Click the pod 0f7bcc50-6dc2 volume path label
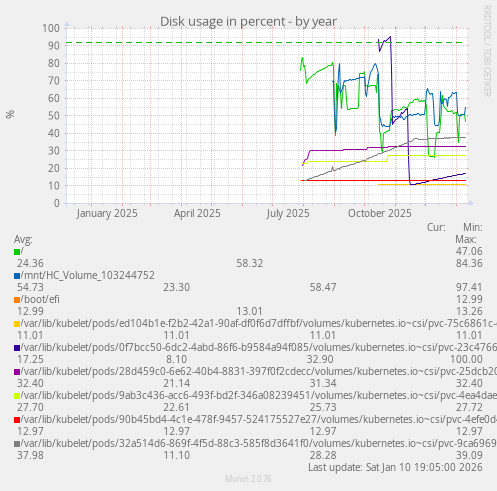 pos(259,347)
